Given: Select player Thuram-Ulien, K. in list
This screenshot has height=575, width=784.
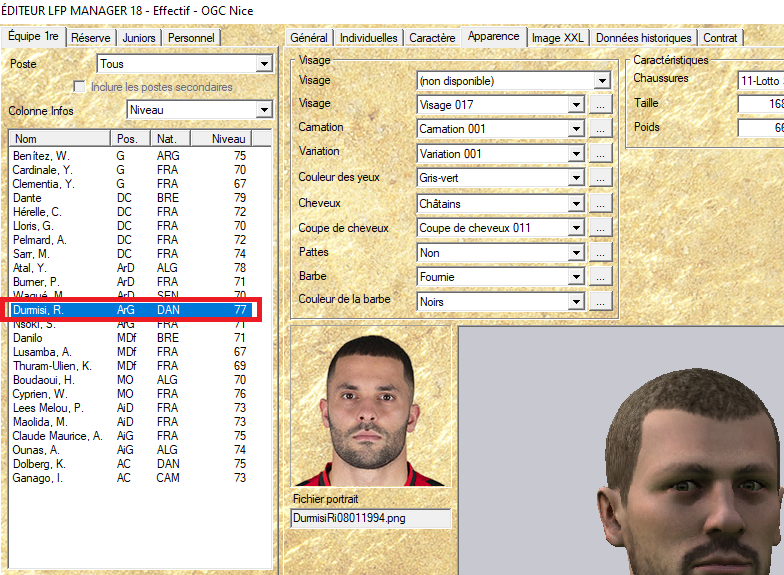Looking at the screenshot, I should pos(130,366).
